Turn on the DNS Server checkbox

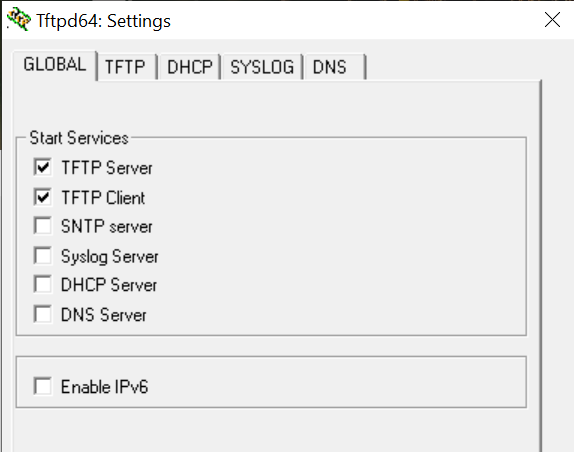tap(43, 314)
